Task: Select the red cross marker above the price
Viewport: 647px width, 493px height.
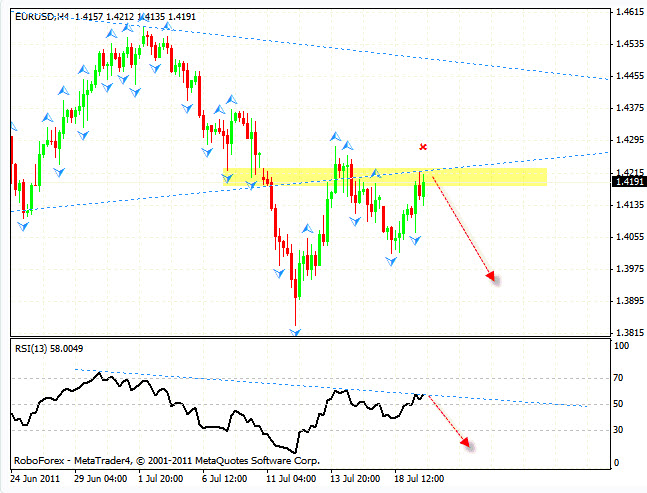Action: pyautogui.click(x=423, y=146)
